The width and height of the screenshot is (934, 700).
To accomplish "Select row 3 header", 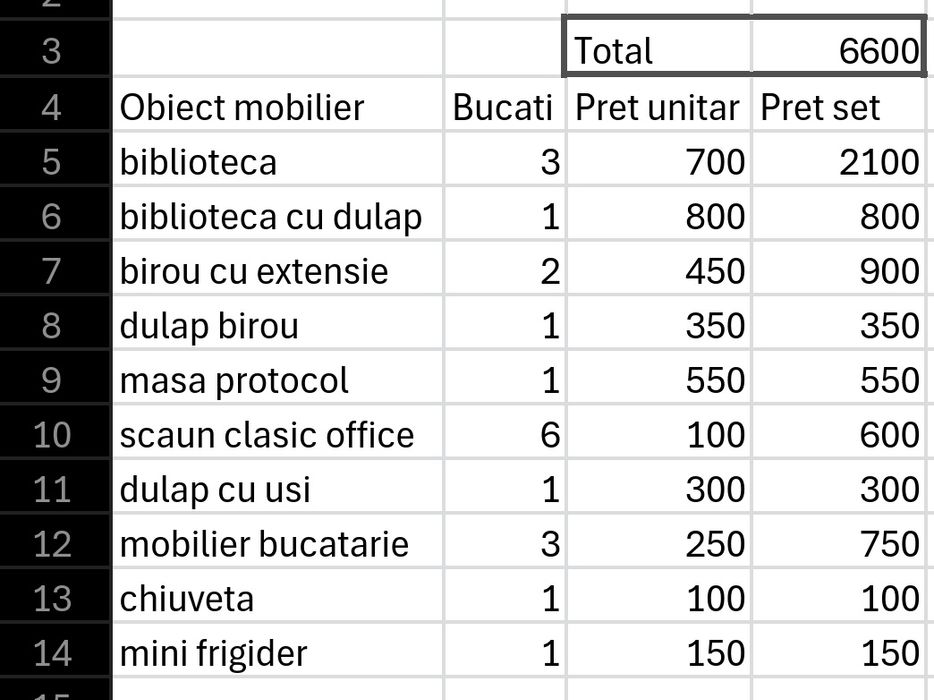I will click(52, 50).
